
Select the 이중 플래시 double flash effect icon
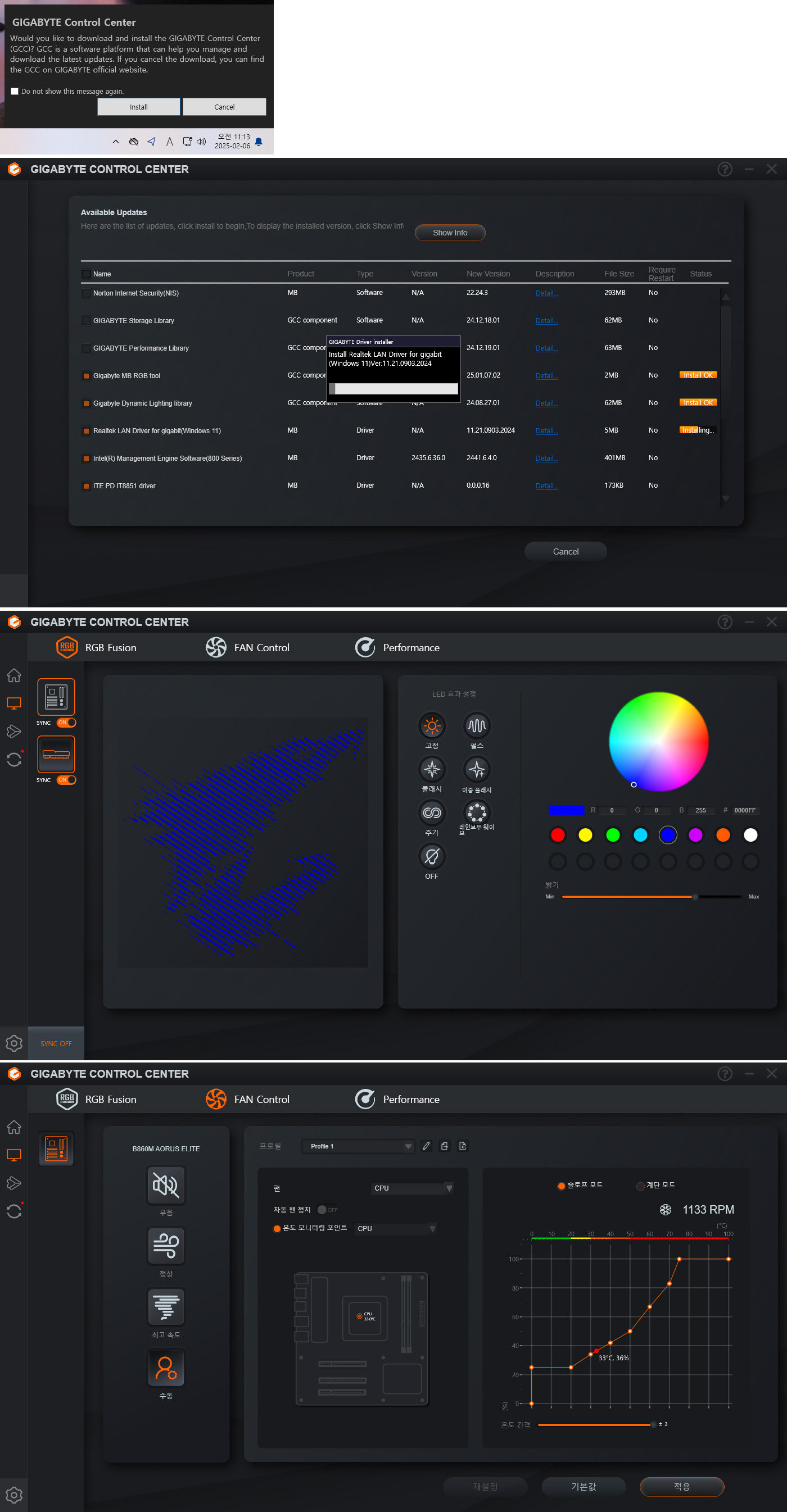click(476, 769)
